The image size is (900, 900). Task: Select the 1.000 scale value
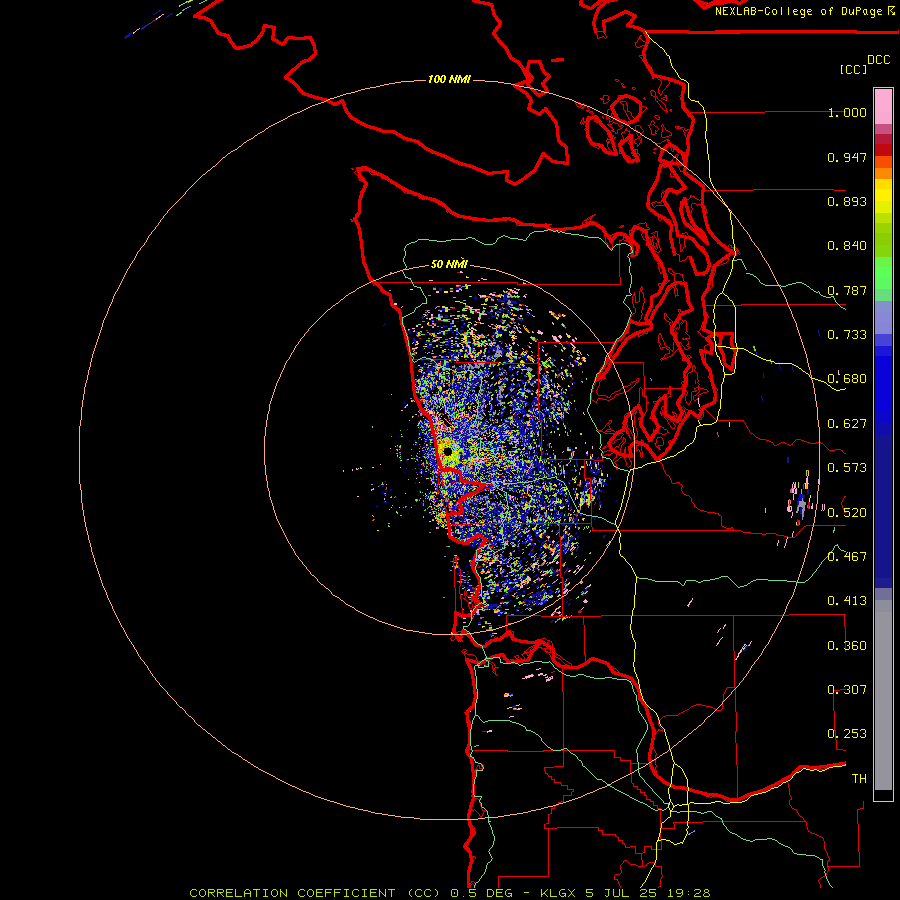(847, 113)
